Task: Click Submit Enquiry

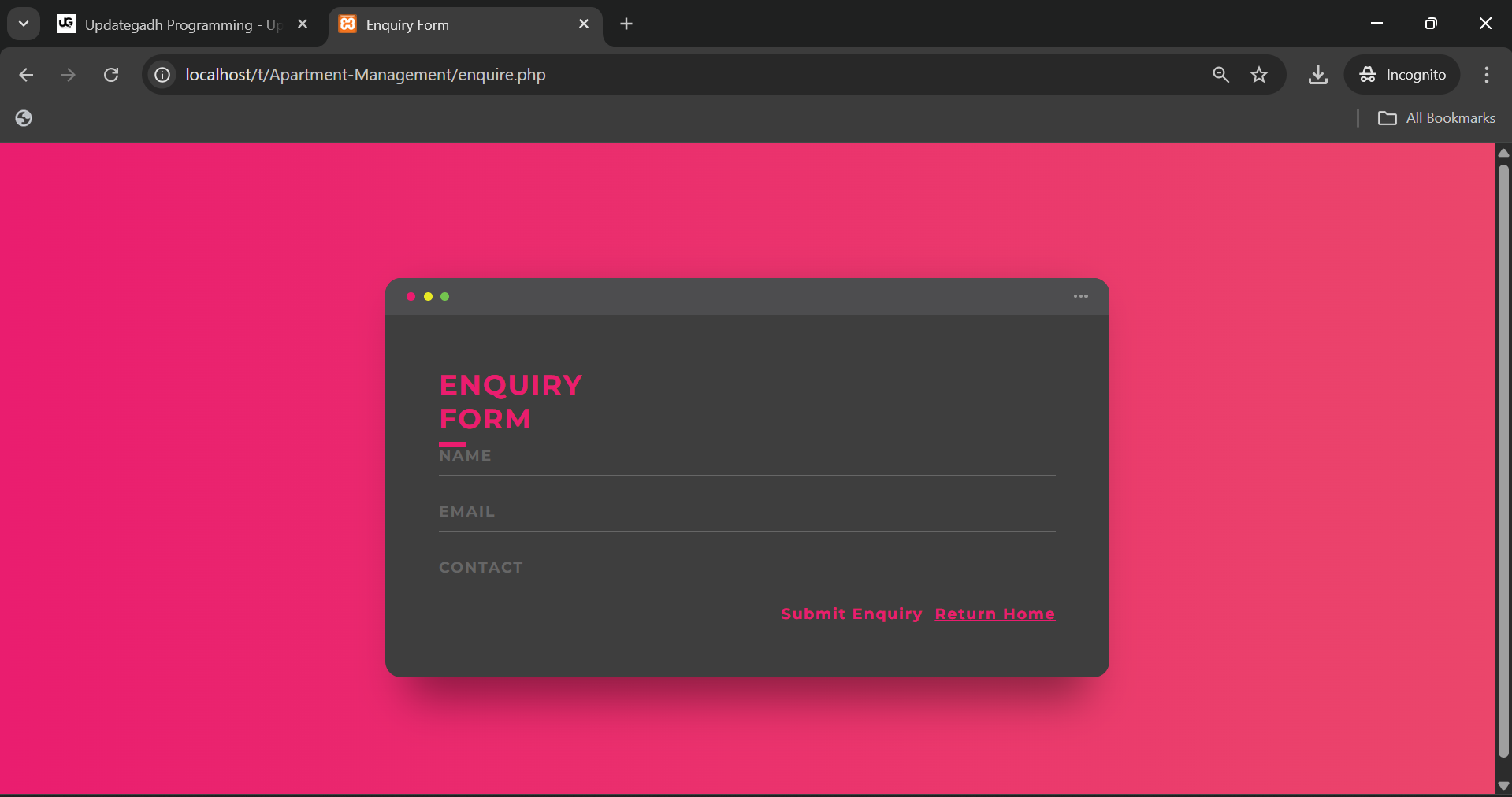Action: point(851,614)
